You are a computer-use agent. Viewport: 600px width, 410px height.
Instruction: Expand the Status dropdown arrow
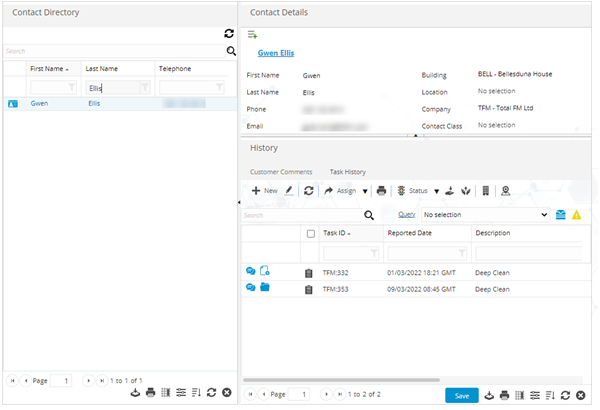point(436,190)
